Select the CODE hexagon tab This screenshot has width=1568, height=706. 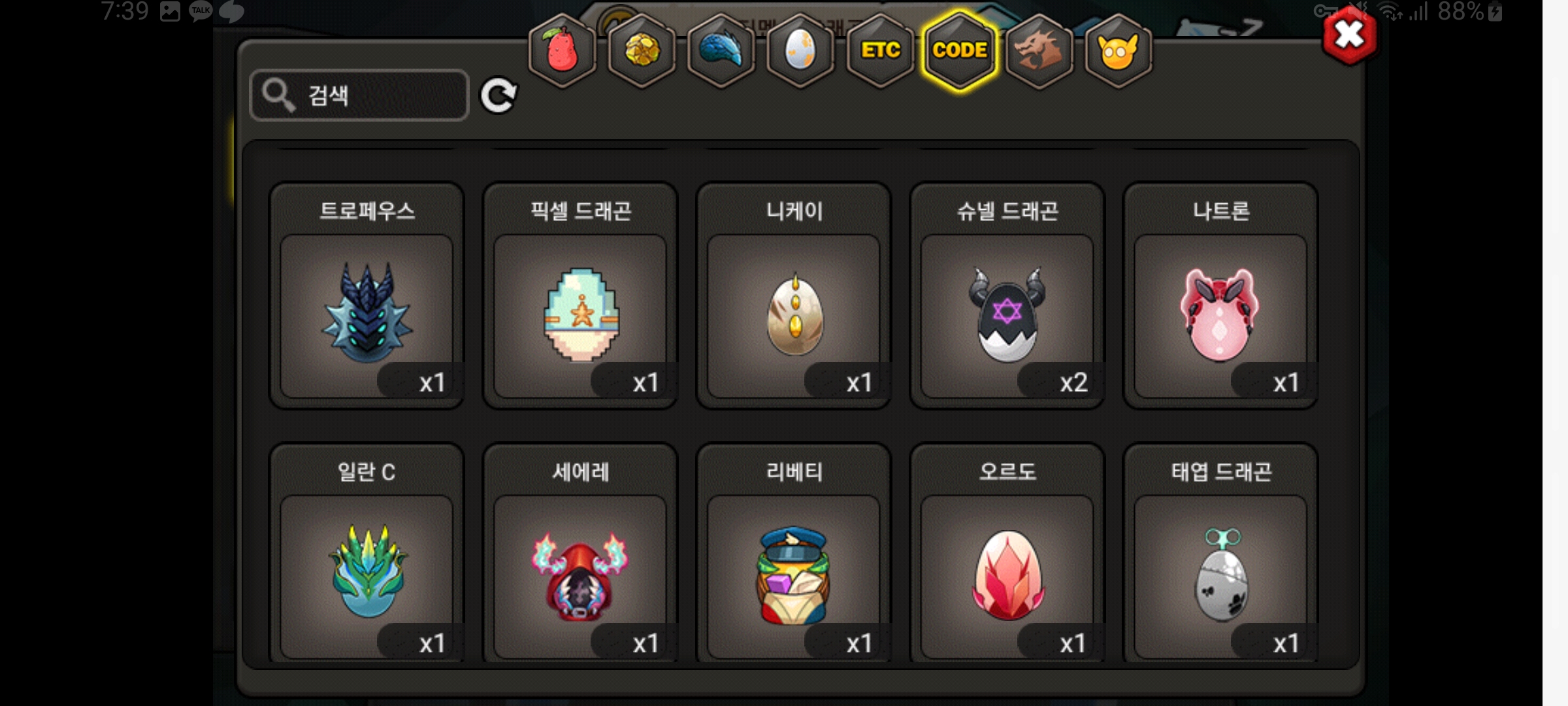tap(960, 50)
